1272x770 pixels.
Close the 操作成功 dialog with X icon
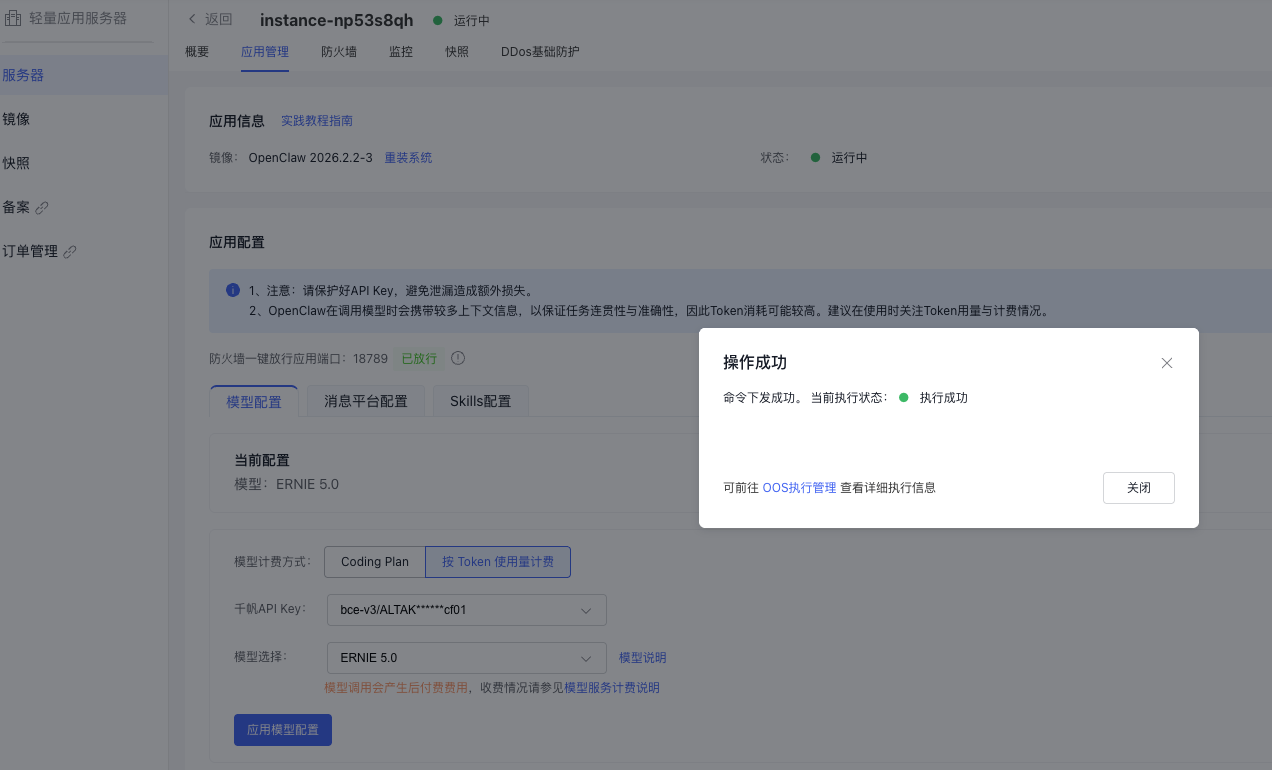(1166, 363)
